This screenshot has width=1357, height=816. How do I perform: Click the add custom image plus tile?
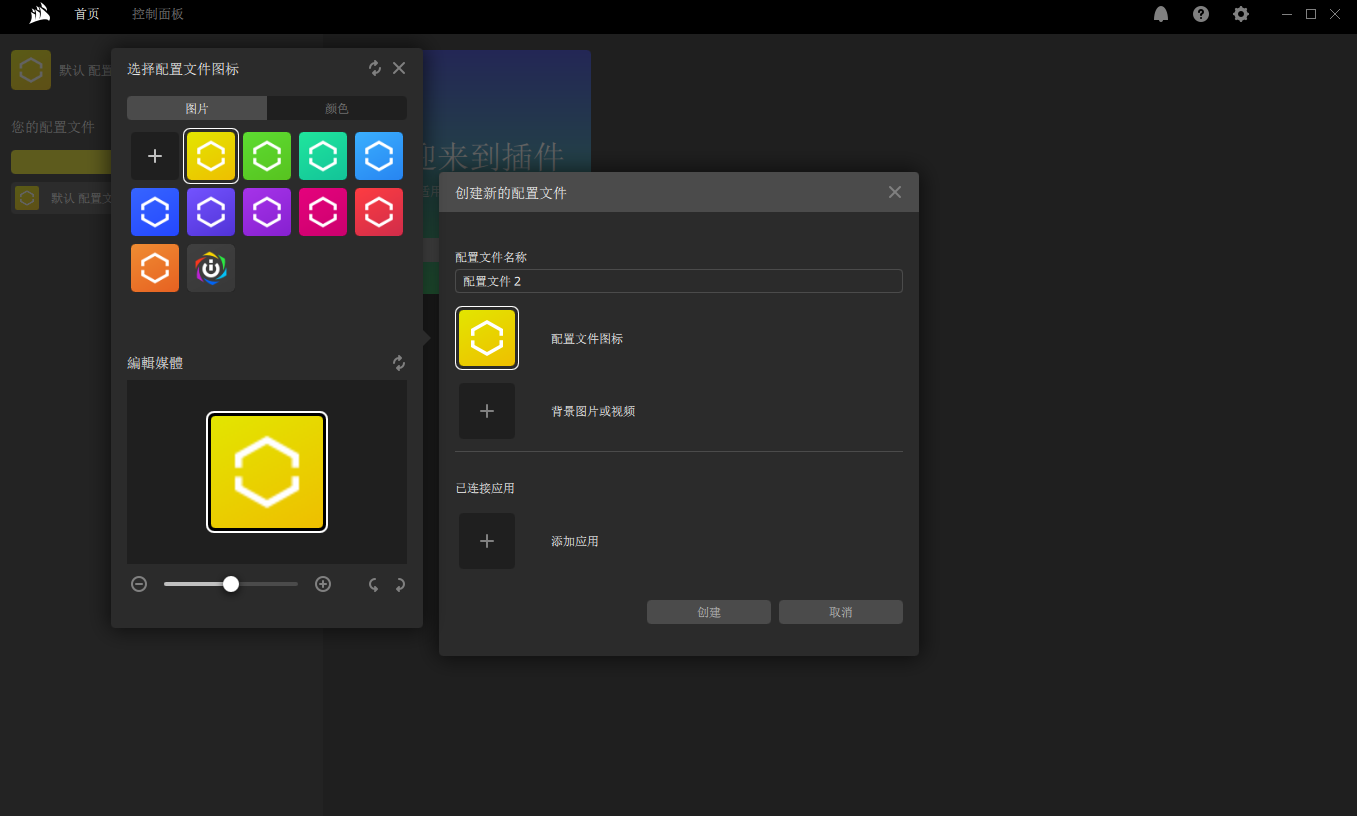coord(155,156)
